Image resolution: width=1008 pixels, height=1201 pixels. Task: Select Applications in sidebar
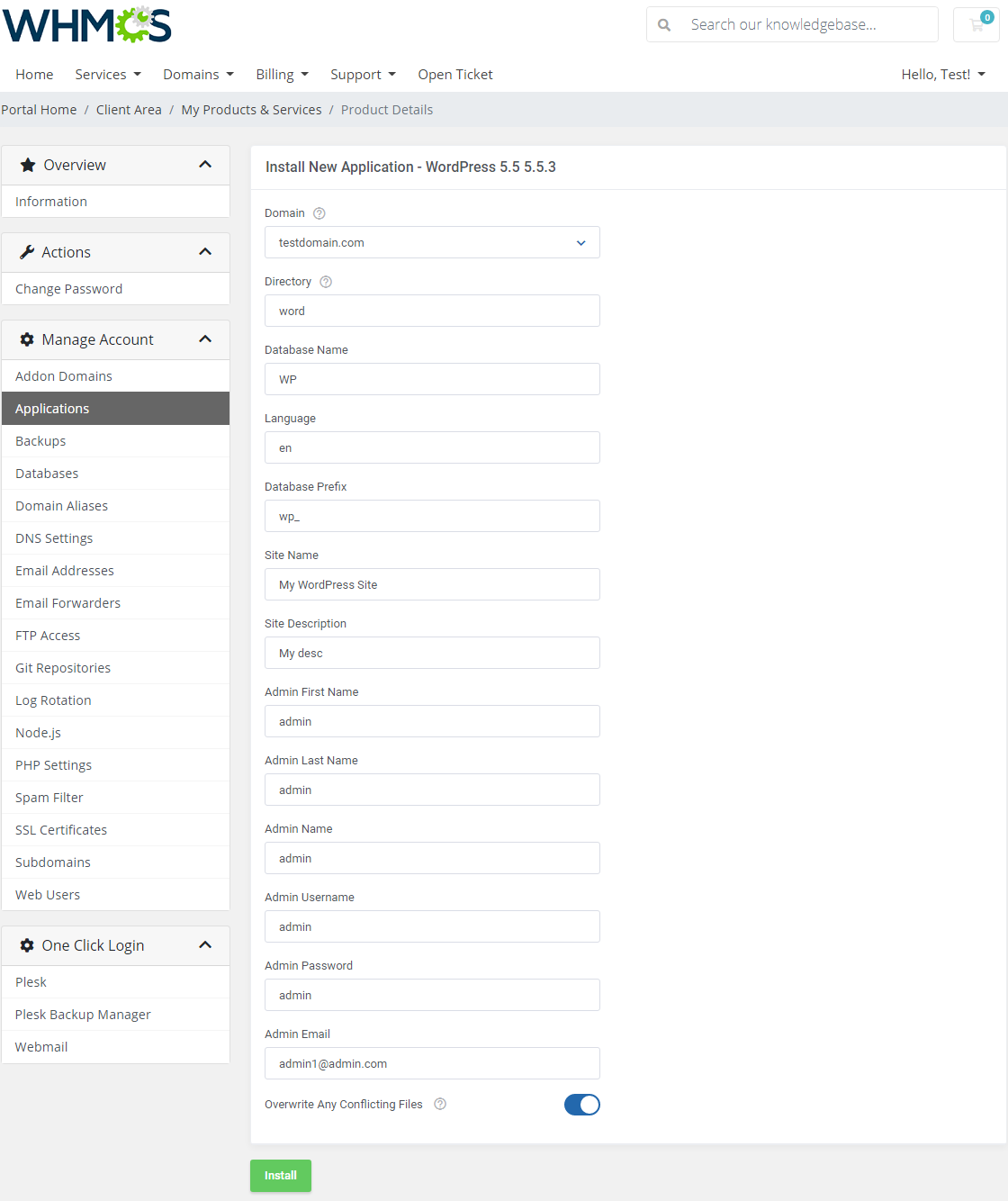(x=115, y=409)
